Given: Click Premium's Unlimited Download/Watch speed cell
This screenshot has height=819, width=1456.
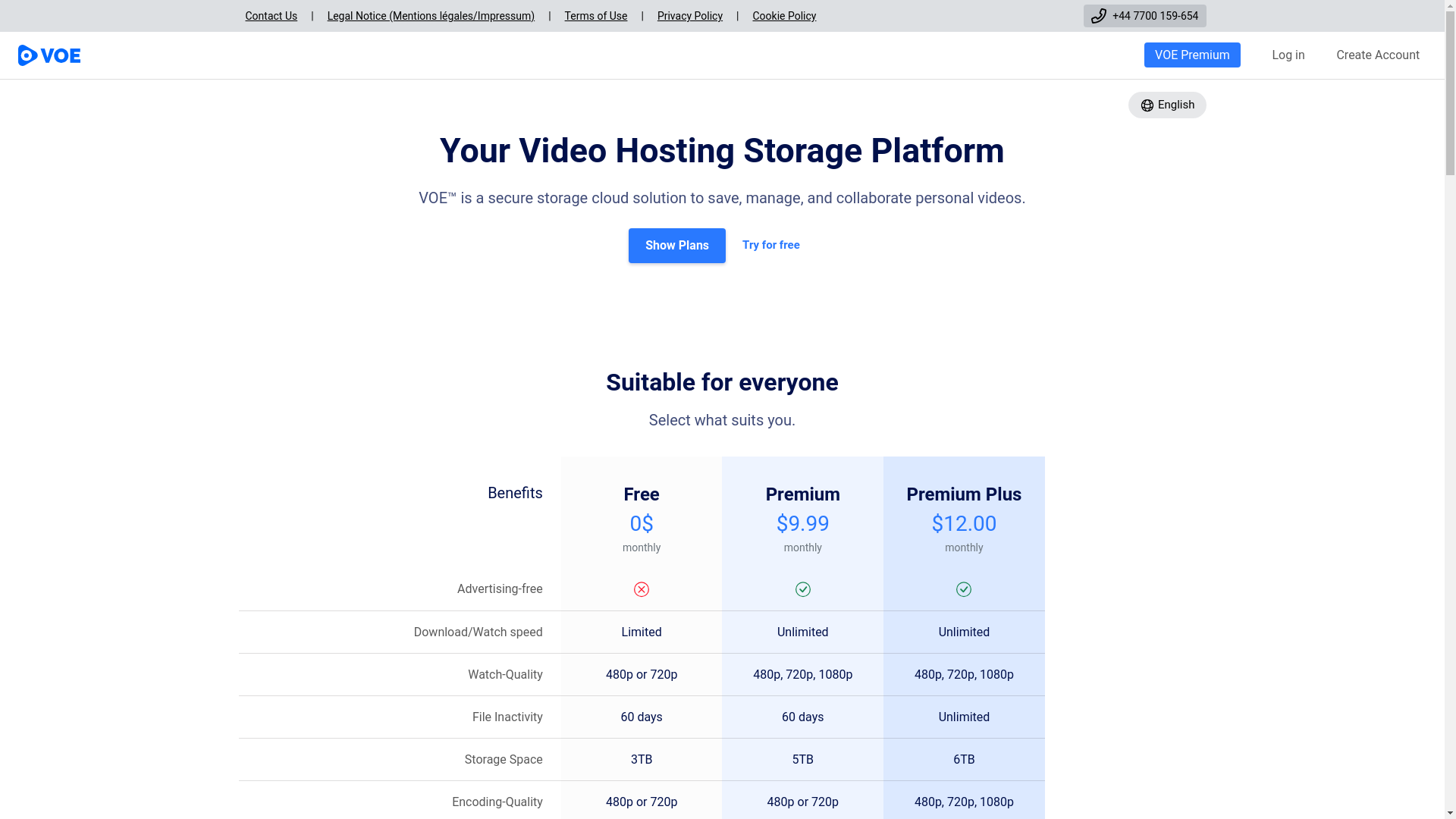Looking at the screenshot, I should click(x=803, y=632).
